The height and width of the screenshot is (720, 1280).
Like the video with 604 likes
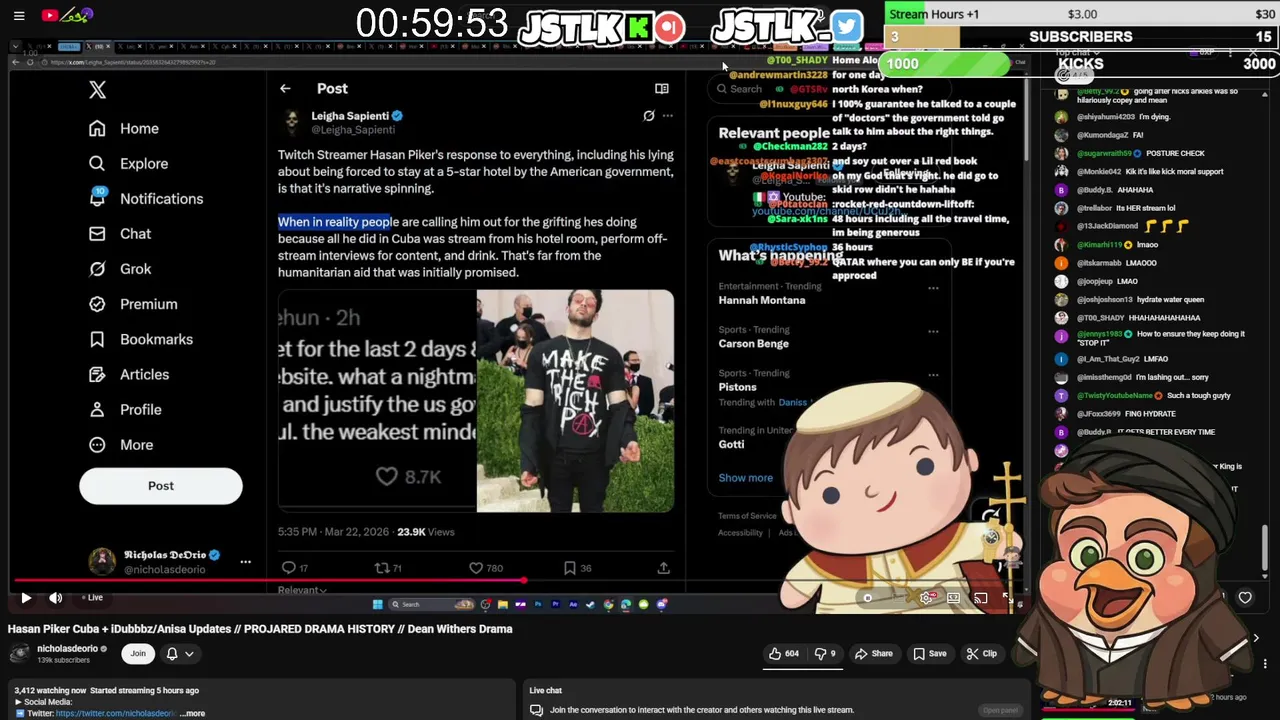coord(783,654)
